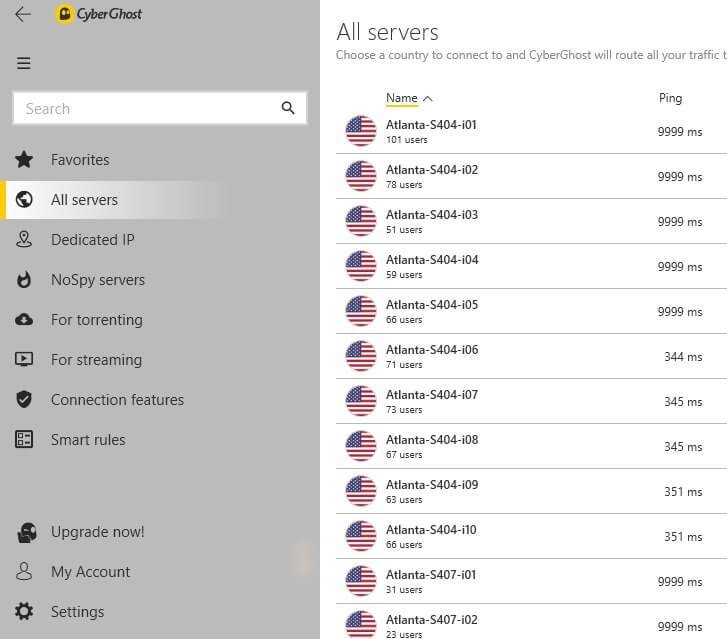The height and width of the screenshot is (639, 727).
Task: Click the My Account person icon
Action: click(24, 571)
